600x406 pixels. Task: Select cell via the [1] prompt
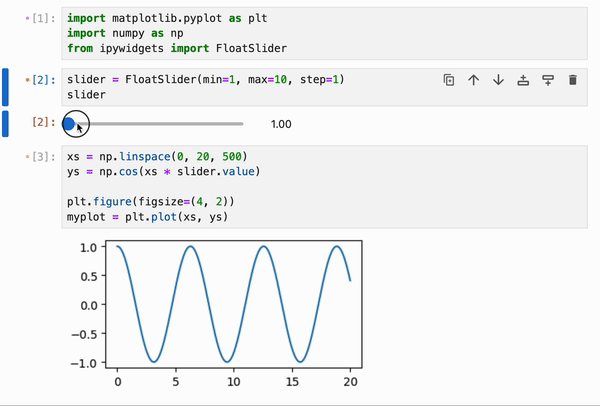(43, 18)
